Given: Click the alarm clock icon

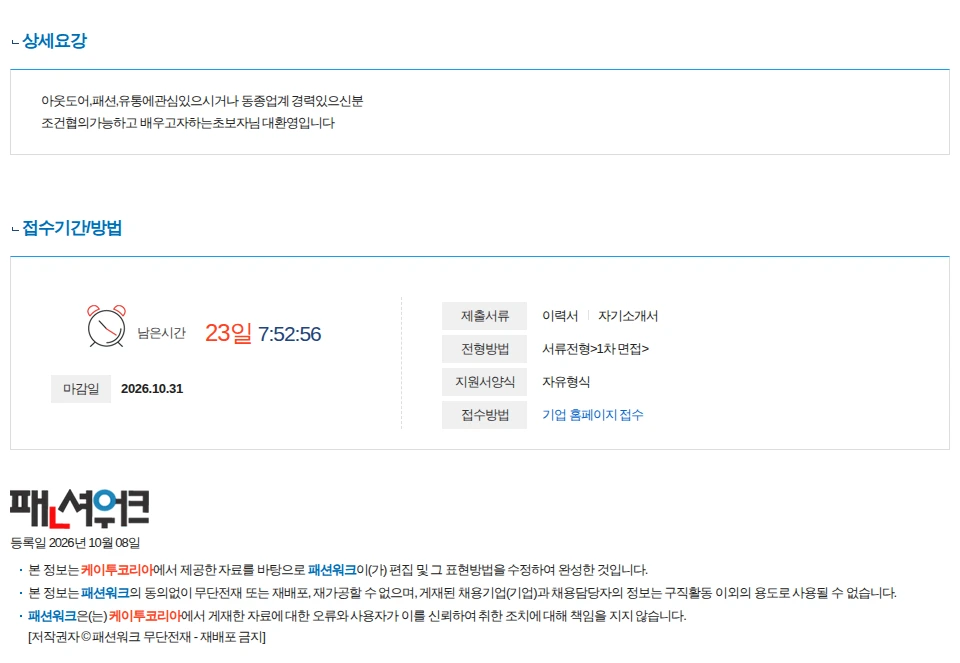Looking at the screenshot, I should tap(107, 326).
